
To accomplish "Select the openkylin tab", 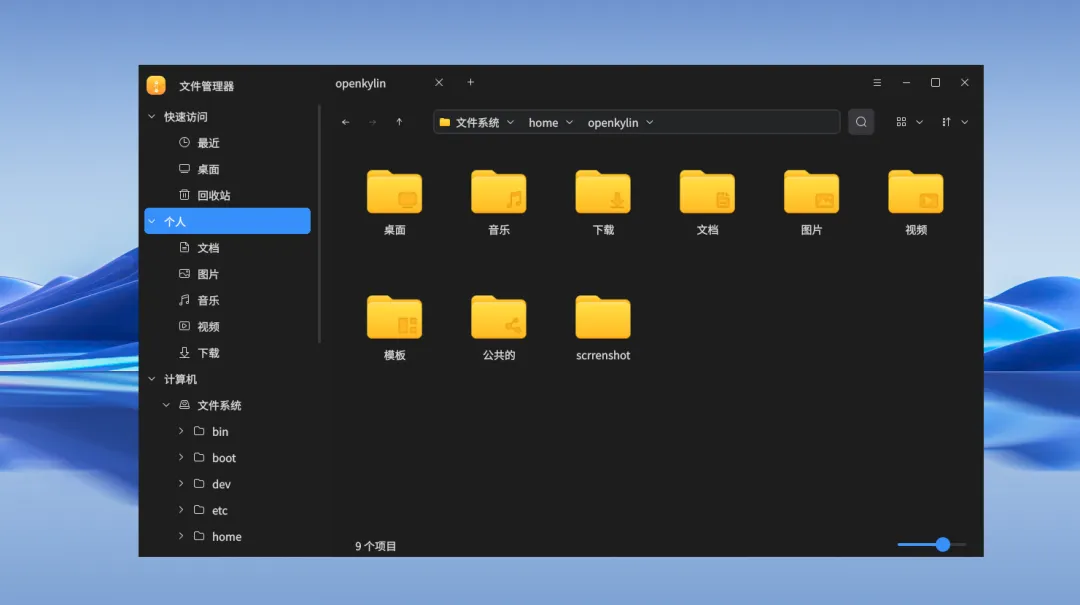I will click(x=361, y=83).
